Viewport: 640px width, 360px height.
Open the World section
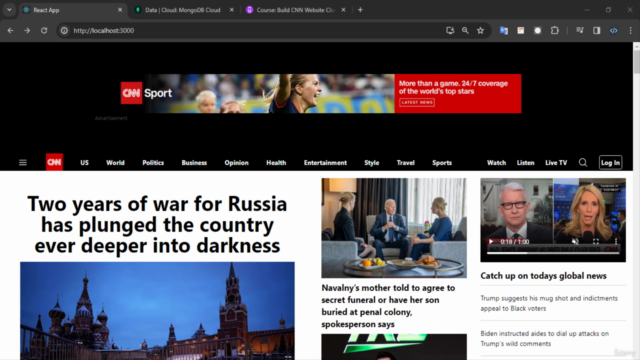[x=116, y=162]
